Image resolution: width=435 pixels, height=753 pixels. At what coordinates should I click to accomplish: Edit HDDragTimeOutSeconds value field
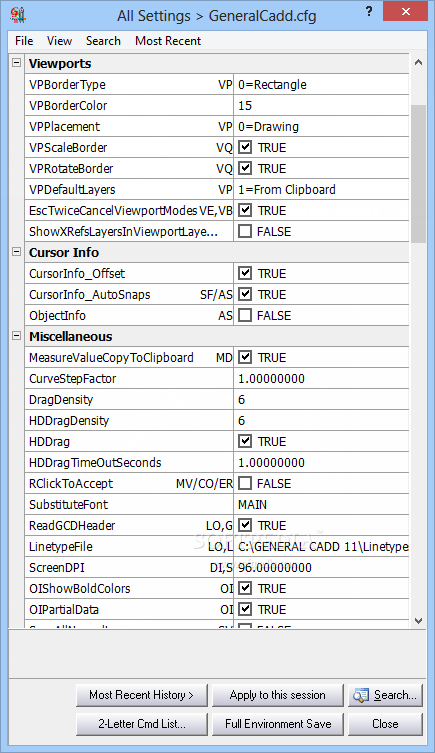click(x=321, y=462)
